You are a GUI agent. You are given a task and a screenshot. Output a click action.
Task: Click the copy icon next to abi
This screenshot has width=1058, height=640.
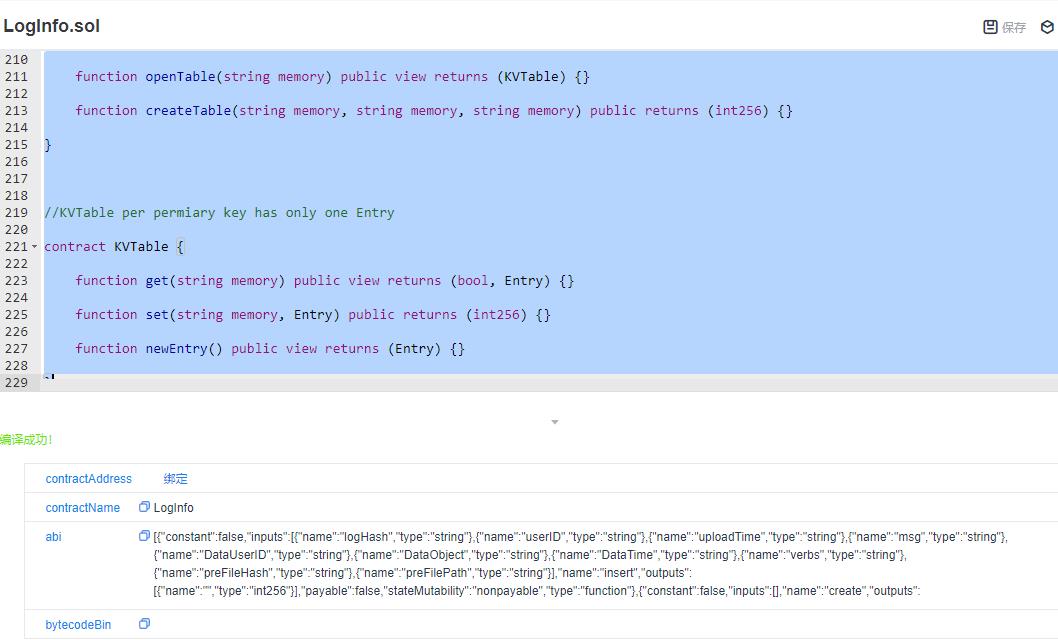144,536
